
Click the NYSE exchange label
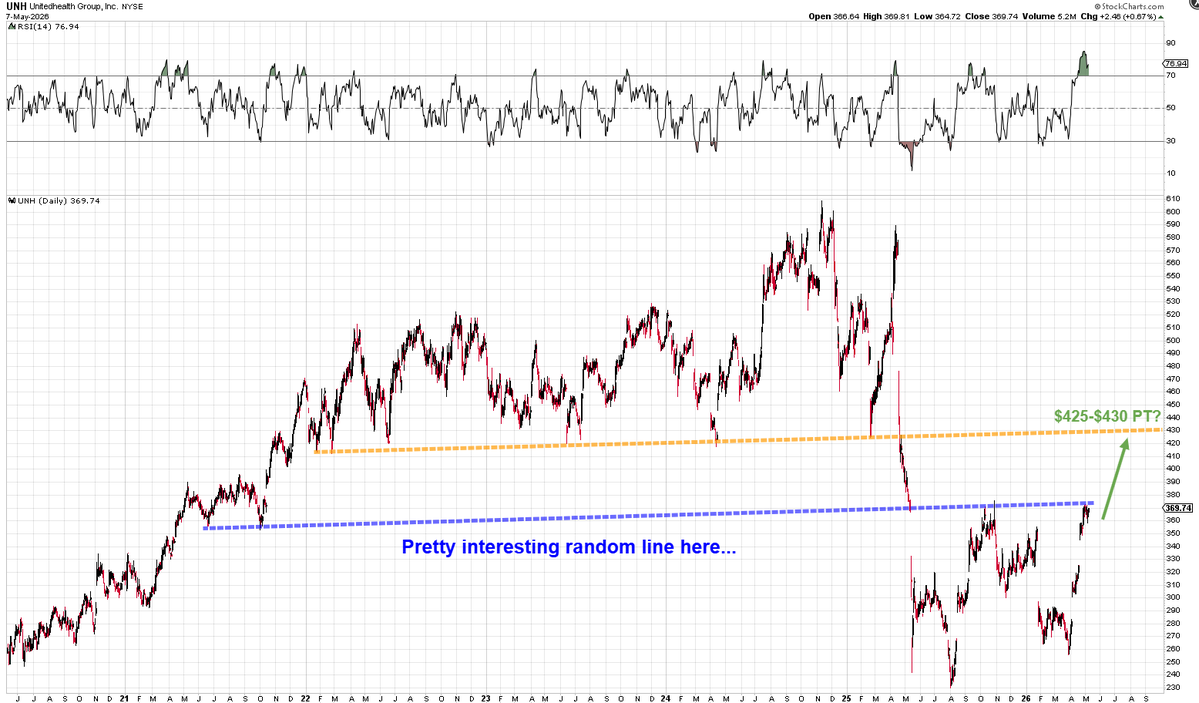[x=132, y=6]
